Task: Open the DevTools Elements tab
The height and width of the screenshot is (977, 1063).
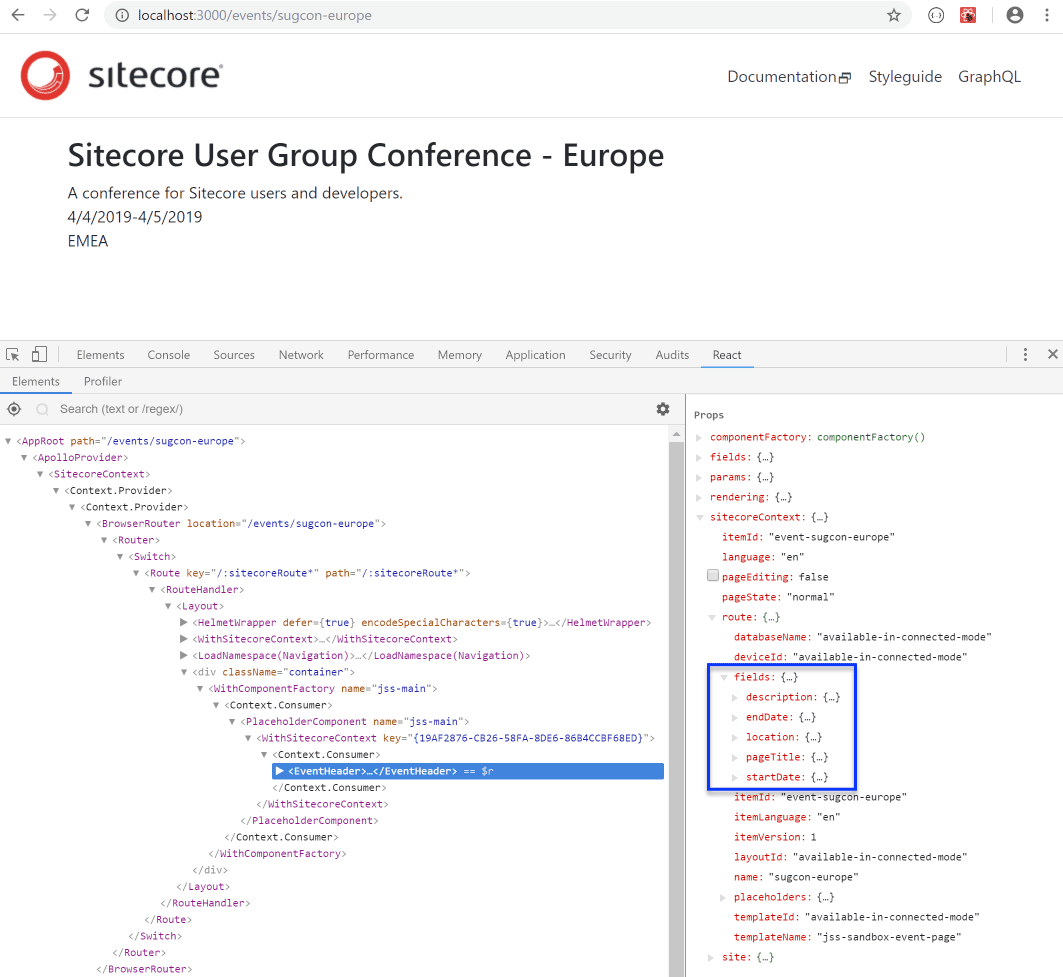Action: click(x=100, y=355)
